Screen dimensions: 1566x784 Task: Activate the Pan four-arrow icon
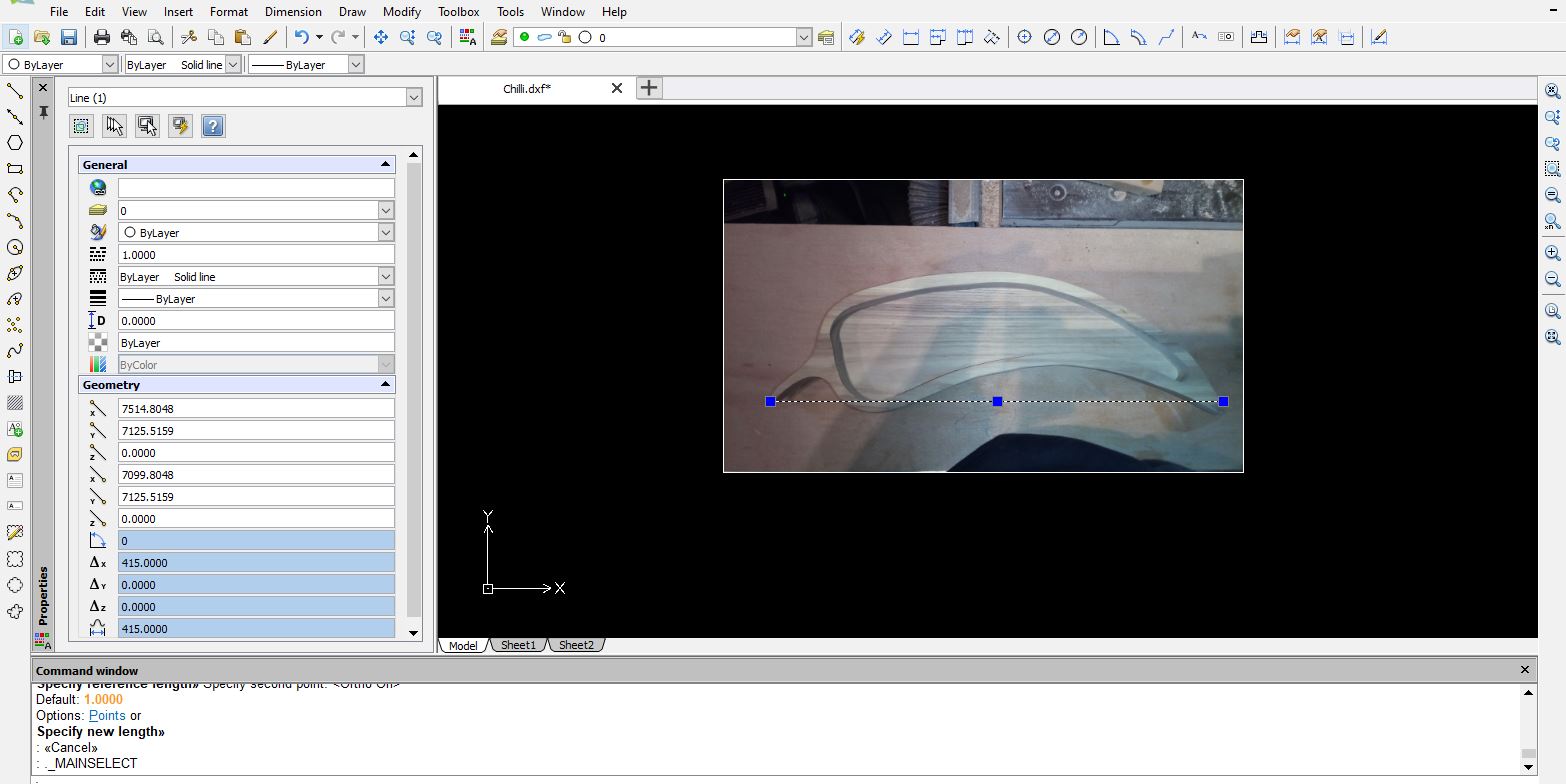point(380,37)
